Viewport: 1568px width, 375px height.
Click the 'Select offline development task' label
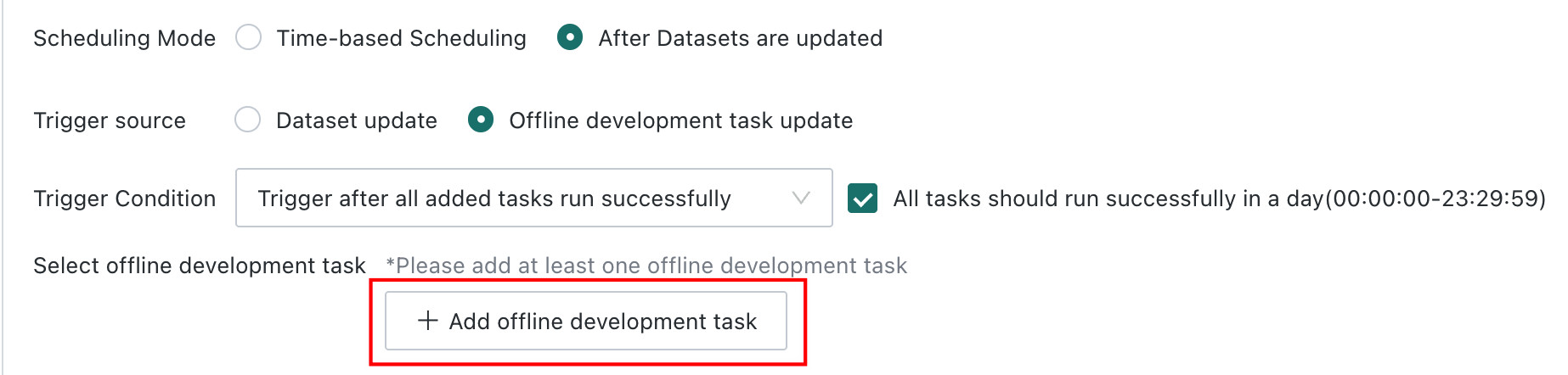coord(200,266)
